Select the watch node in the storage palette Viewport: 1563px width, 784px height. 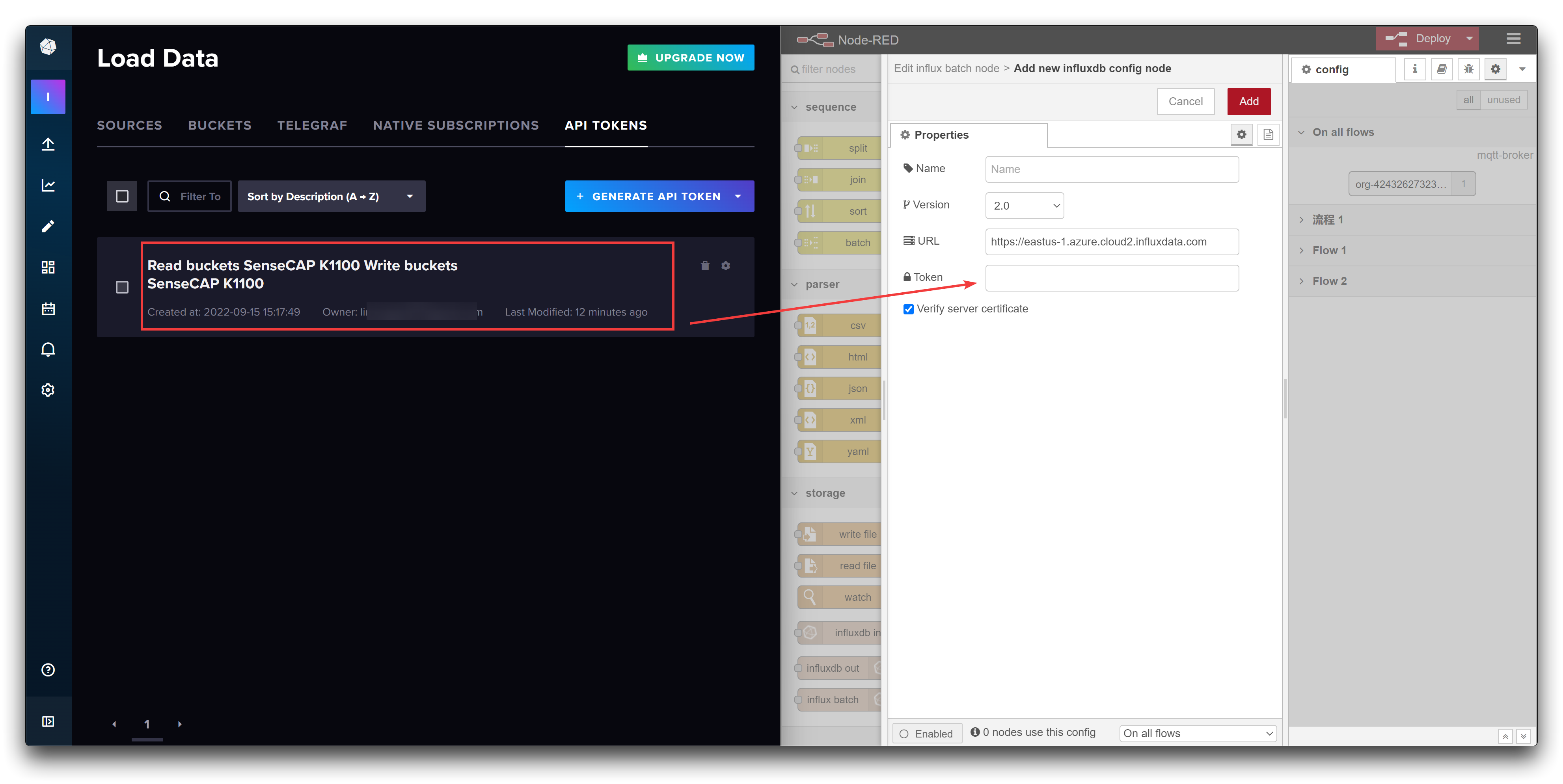839,597
